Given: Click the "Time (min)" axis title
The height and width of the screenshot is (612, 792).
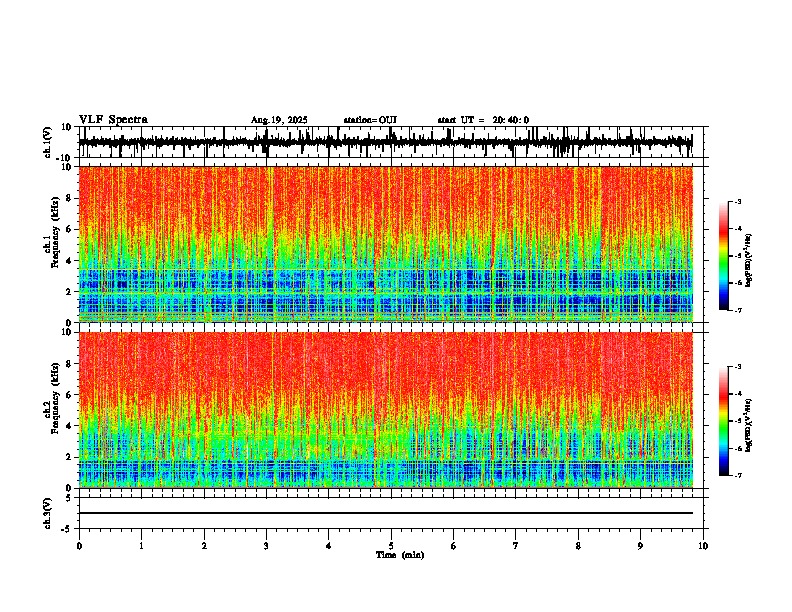Looking at the screenshot, I should (x=400, y=555).
